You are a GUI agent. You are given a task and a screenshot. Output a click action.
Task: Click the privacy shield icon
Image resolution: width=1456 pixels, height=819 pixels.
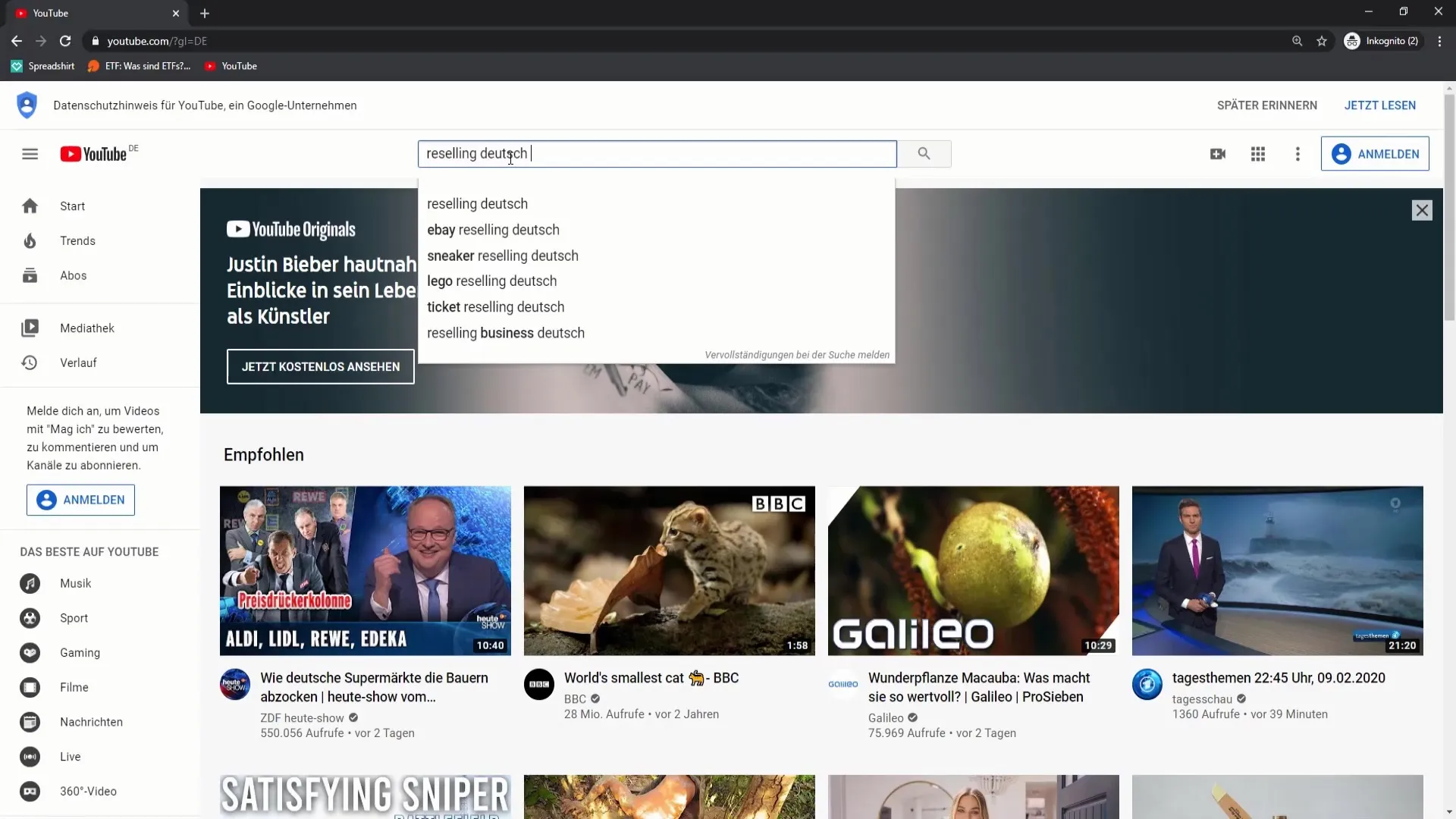27,105
